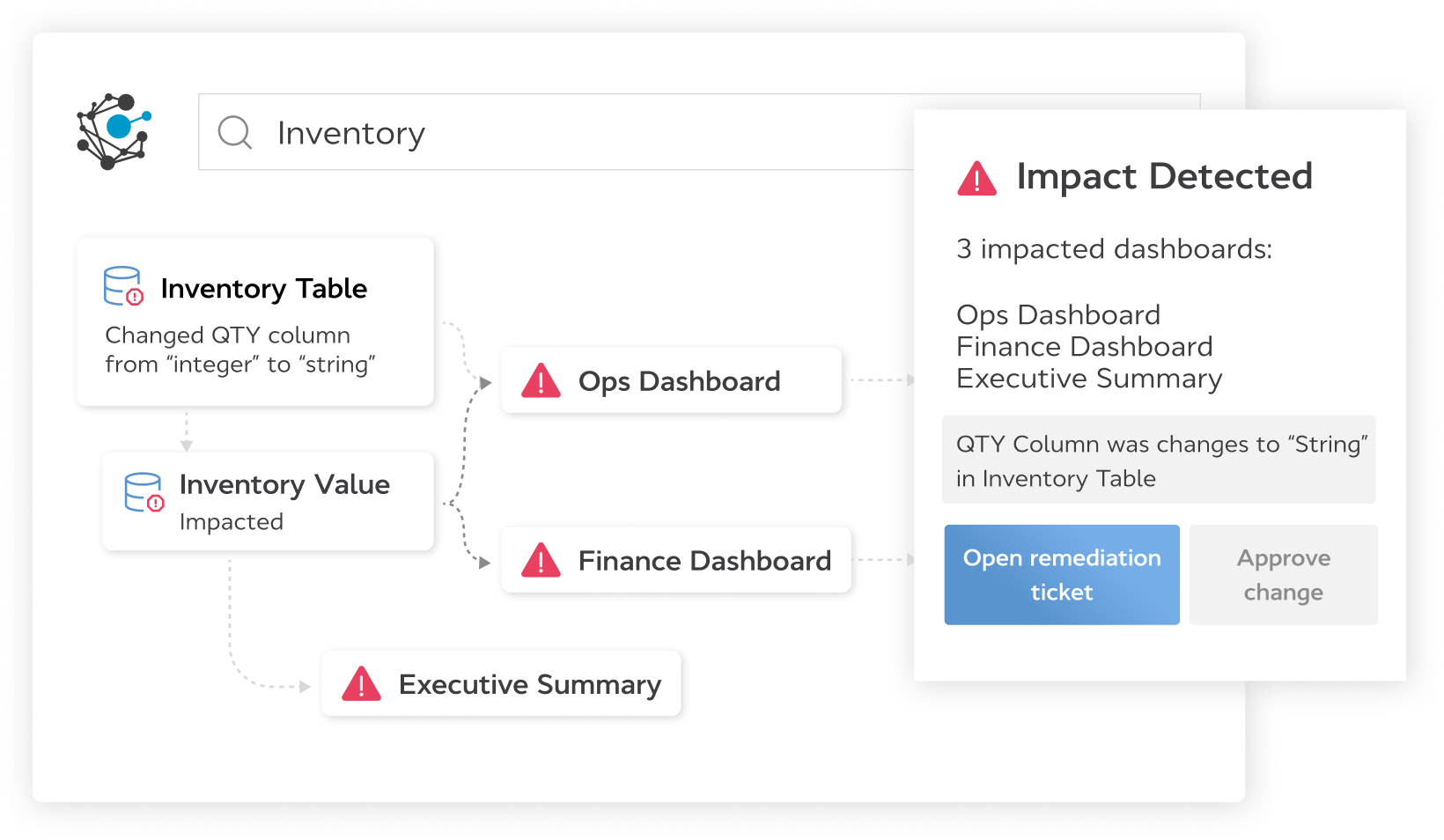
Task: Click the QTY Column change message box
Action: click(x=1158, y=461)
